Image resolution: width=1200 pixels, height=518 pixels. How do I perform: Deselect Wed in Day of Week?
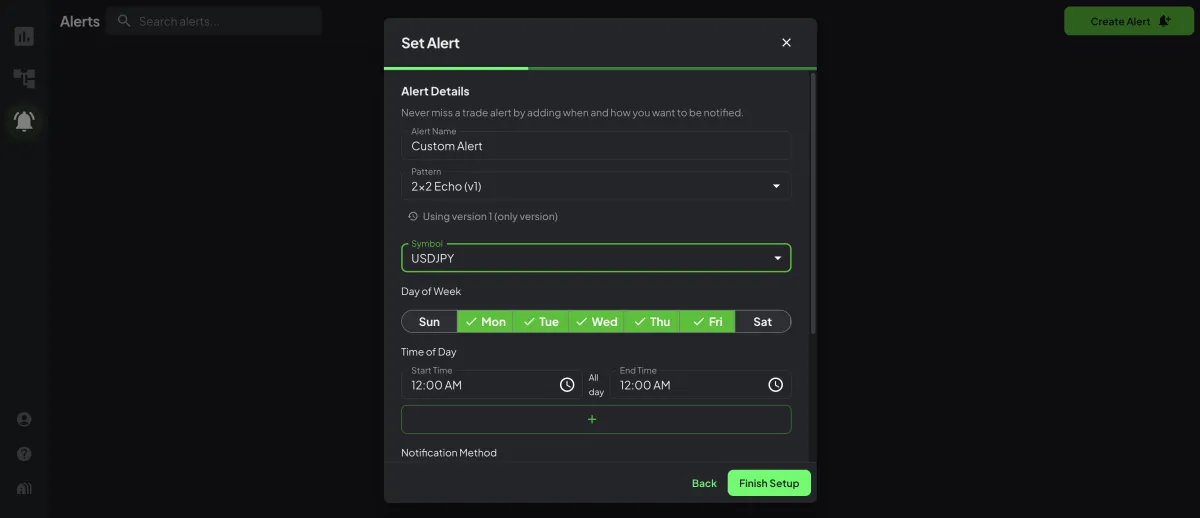tap(596, 322)
